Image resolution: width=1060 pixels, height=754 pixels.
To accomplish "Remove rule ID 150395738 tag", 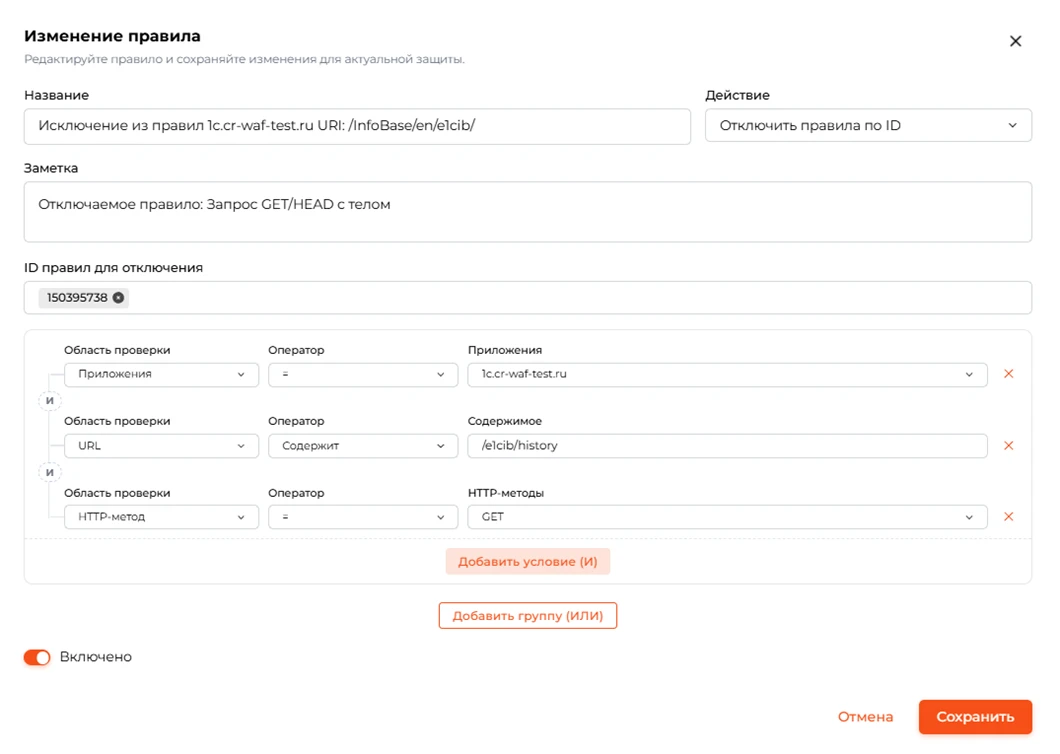I will [x=118, y=298].
